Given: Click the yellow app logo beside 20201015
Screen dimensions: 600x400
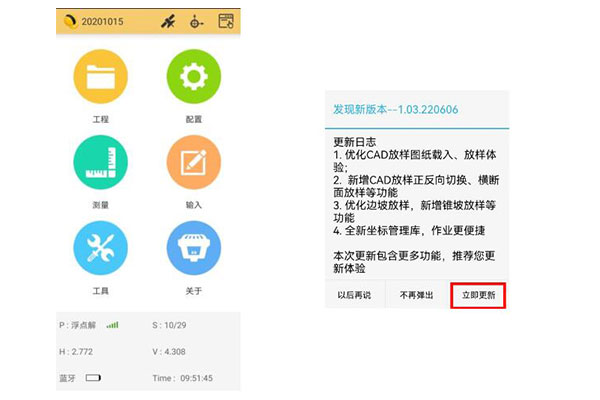Looking at the screenshot, I should tap(69, 20).
